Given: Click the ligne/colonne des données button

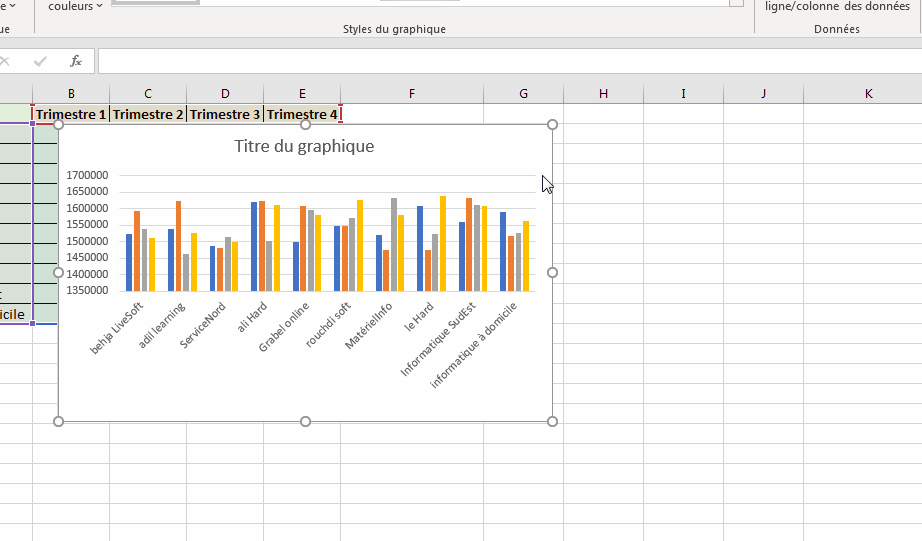Looking at the screenshot, I should [837, 6].
